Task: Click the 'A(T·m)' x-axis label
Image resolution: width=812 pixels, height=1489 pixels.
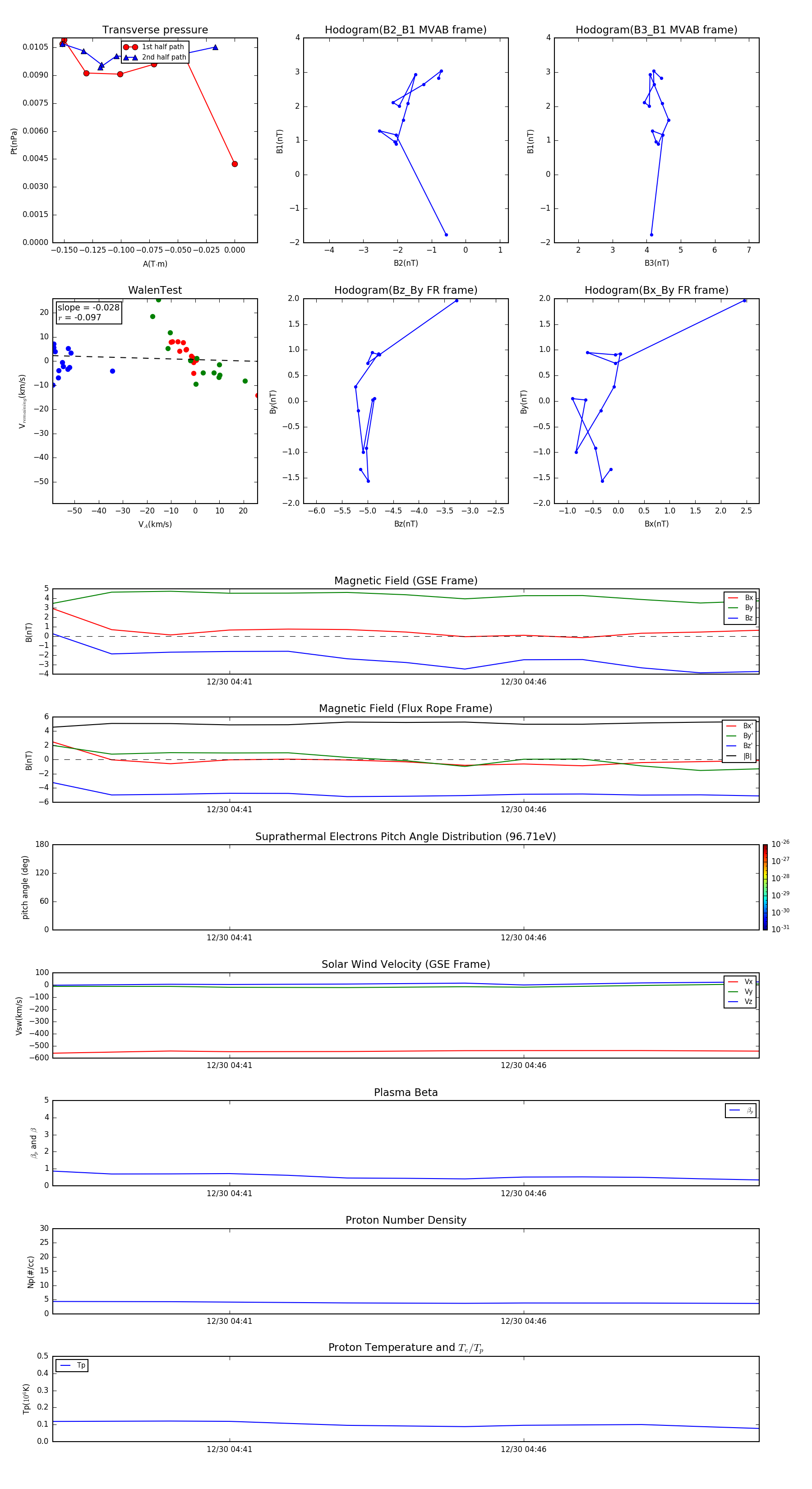Action: [155, 264]
